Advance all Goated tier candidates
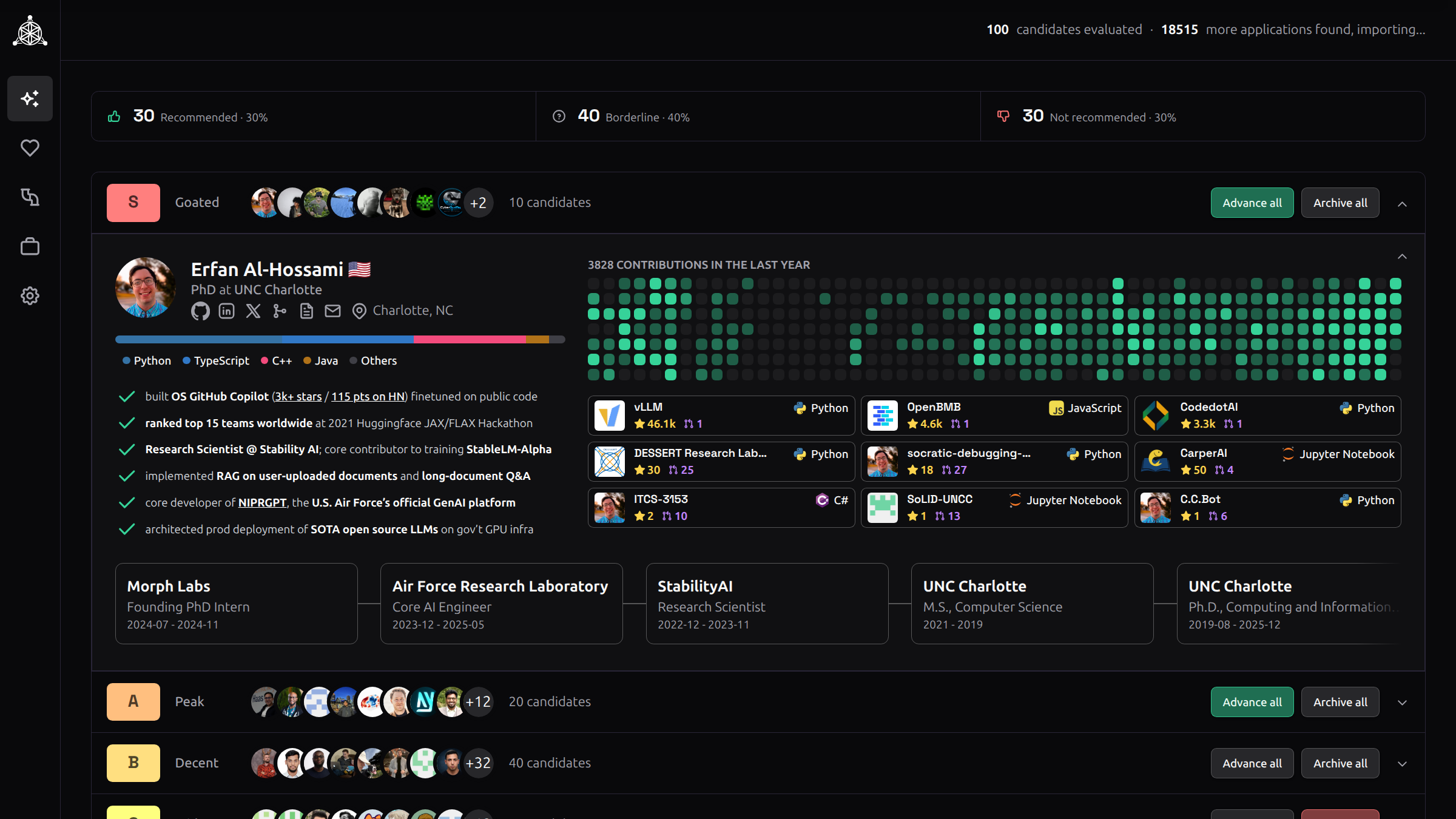The image size is (1456, 819). (1252, 203)
